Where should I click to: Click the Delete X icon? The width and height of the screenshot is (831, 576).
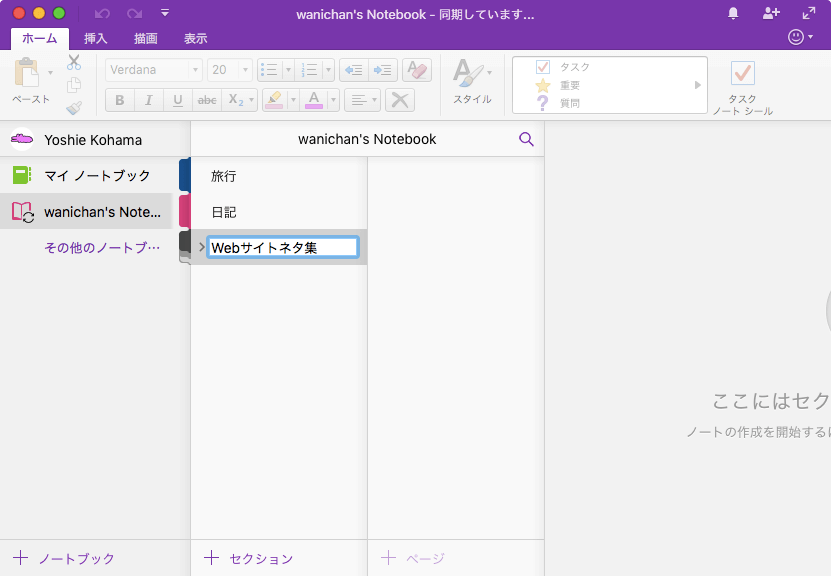400,100
